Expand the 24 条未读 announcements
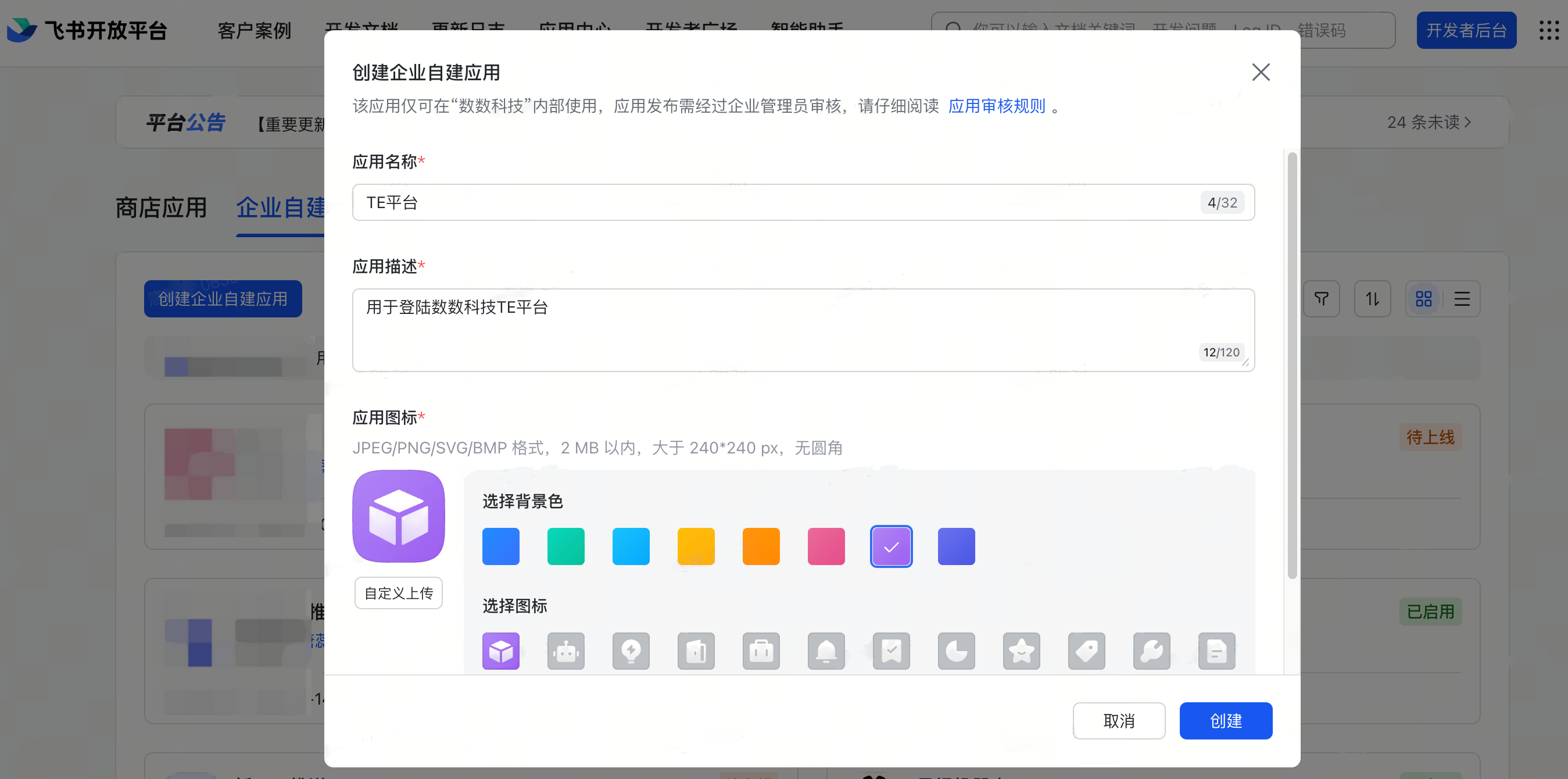This screenshot has height=779, width=1568. [1429, 123]
